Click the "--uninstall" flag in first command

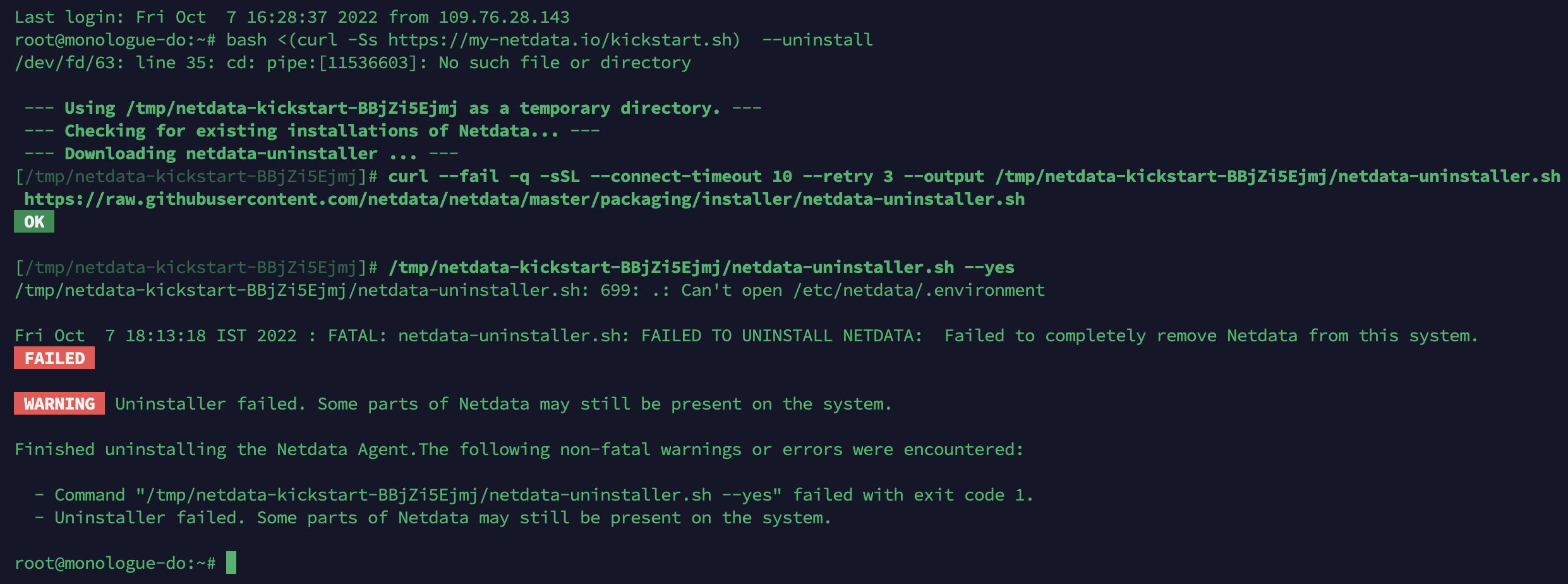817,40
